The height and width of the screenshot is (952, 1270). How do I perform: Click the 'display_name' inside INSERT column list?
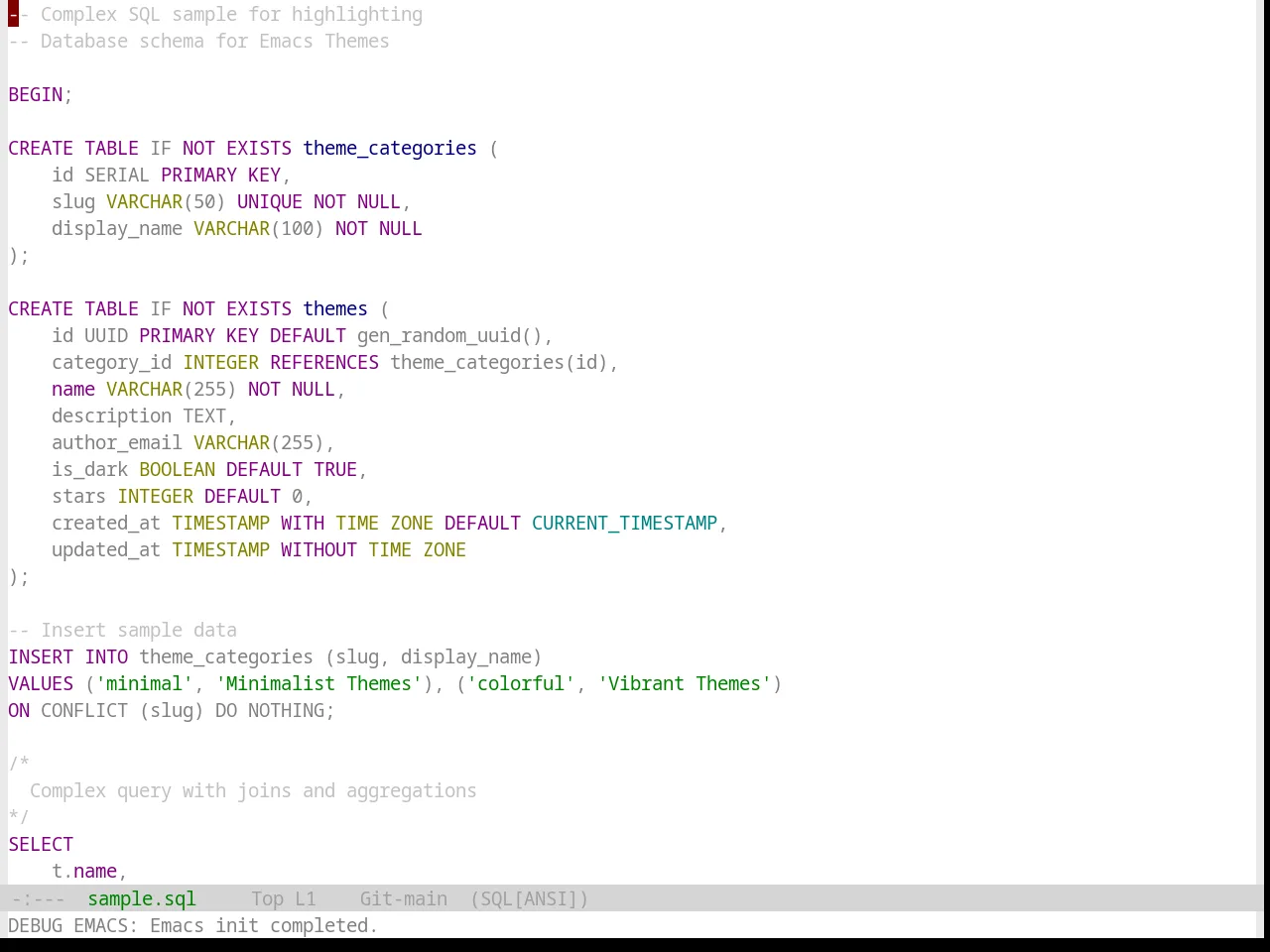[x=466, y=656]
